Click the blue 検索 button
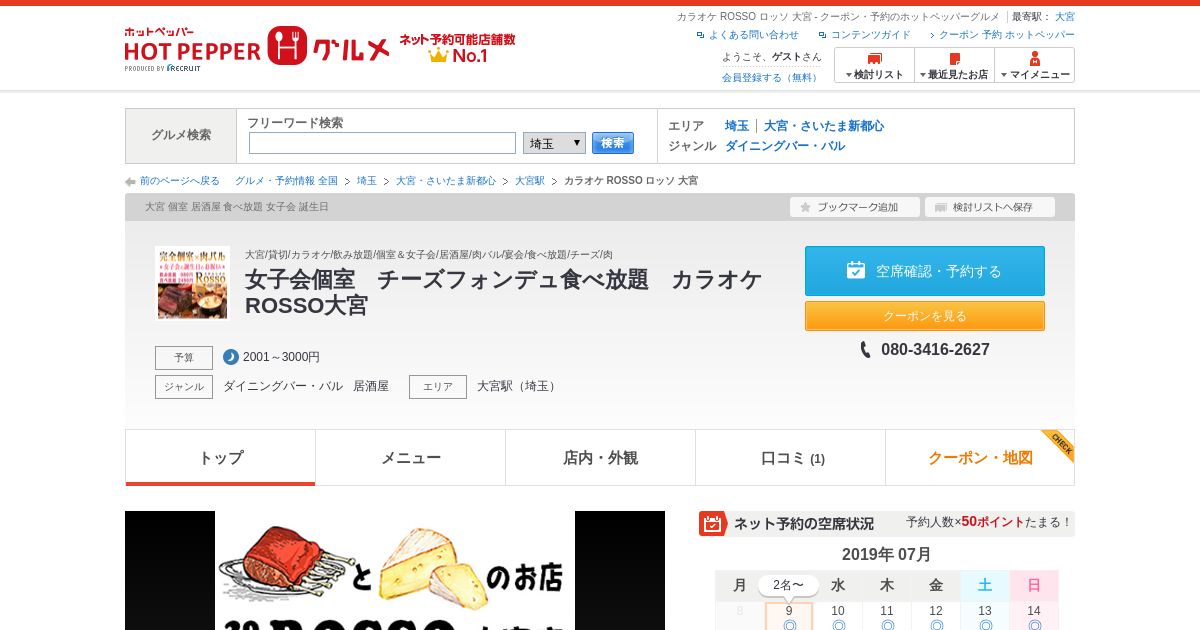The height and width of the screenshot is (630, 1200). coord(613,143)
